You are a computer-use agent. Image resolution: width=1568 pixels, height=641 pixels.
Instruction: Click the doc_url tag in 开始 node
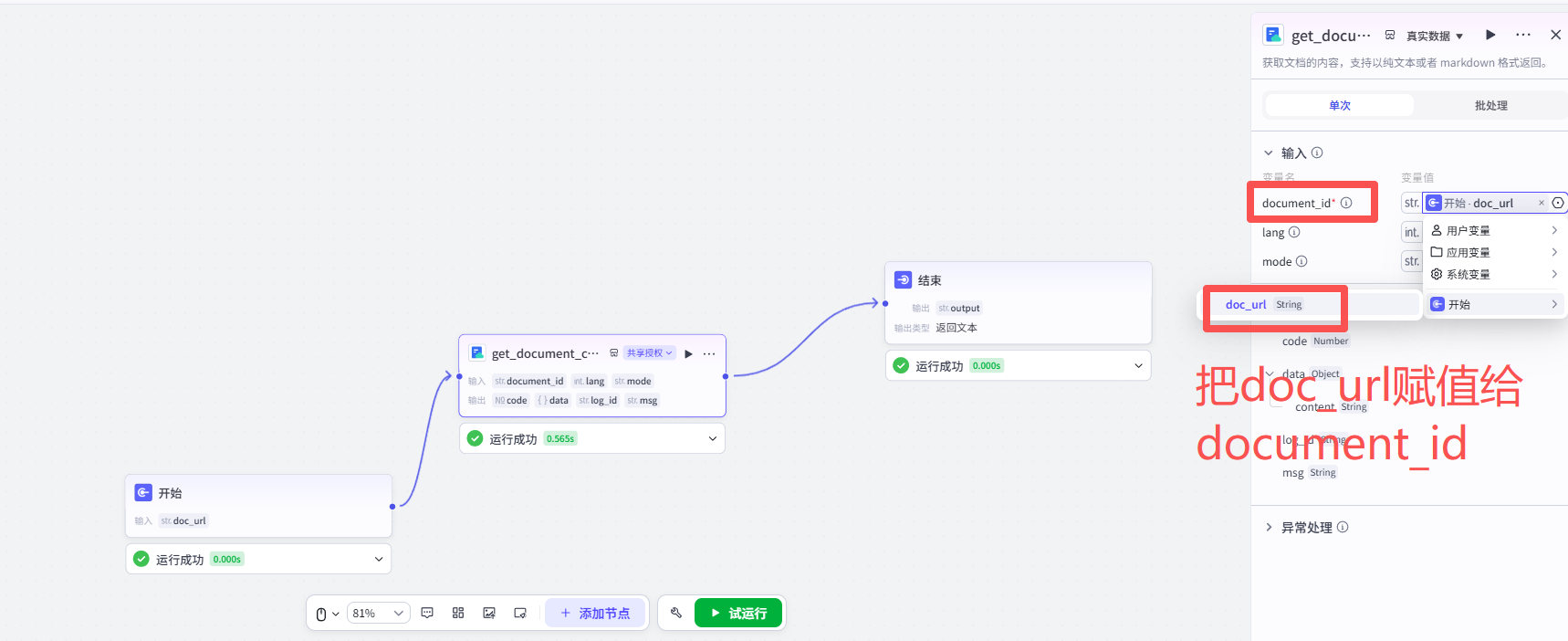click(183, 520)
